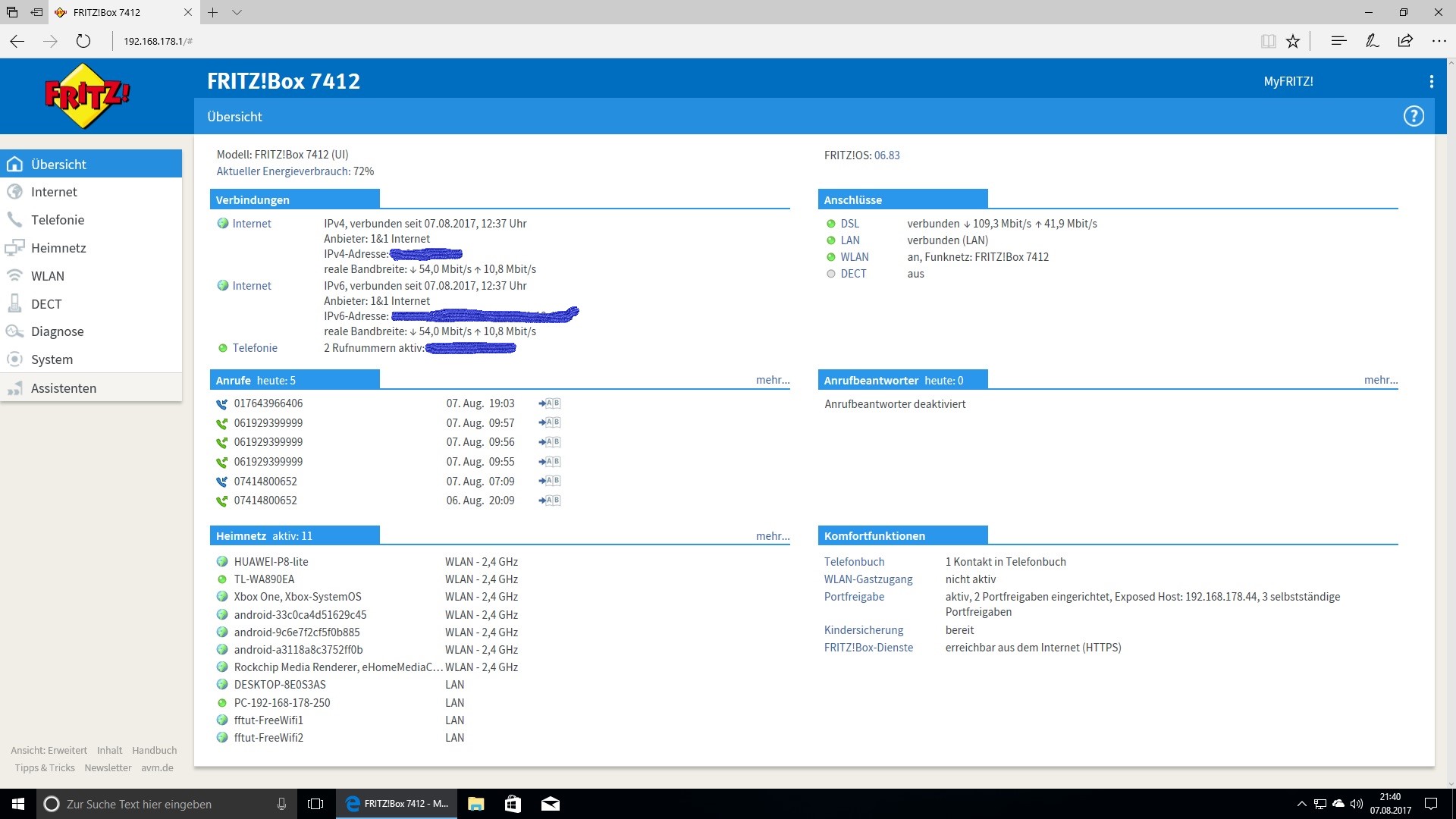Open the Edge share icon
This screenshot has width=1456, height=819.
tap(1405, 41)
